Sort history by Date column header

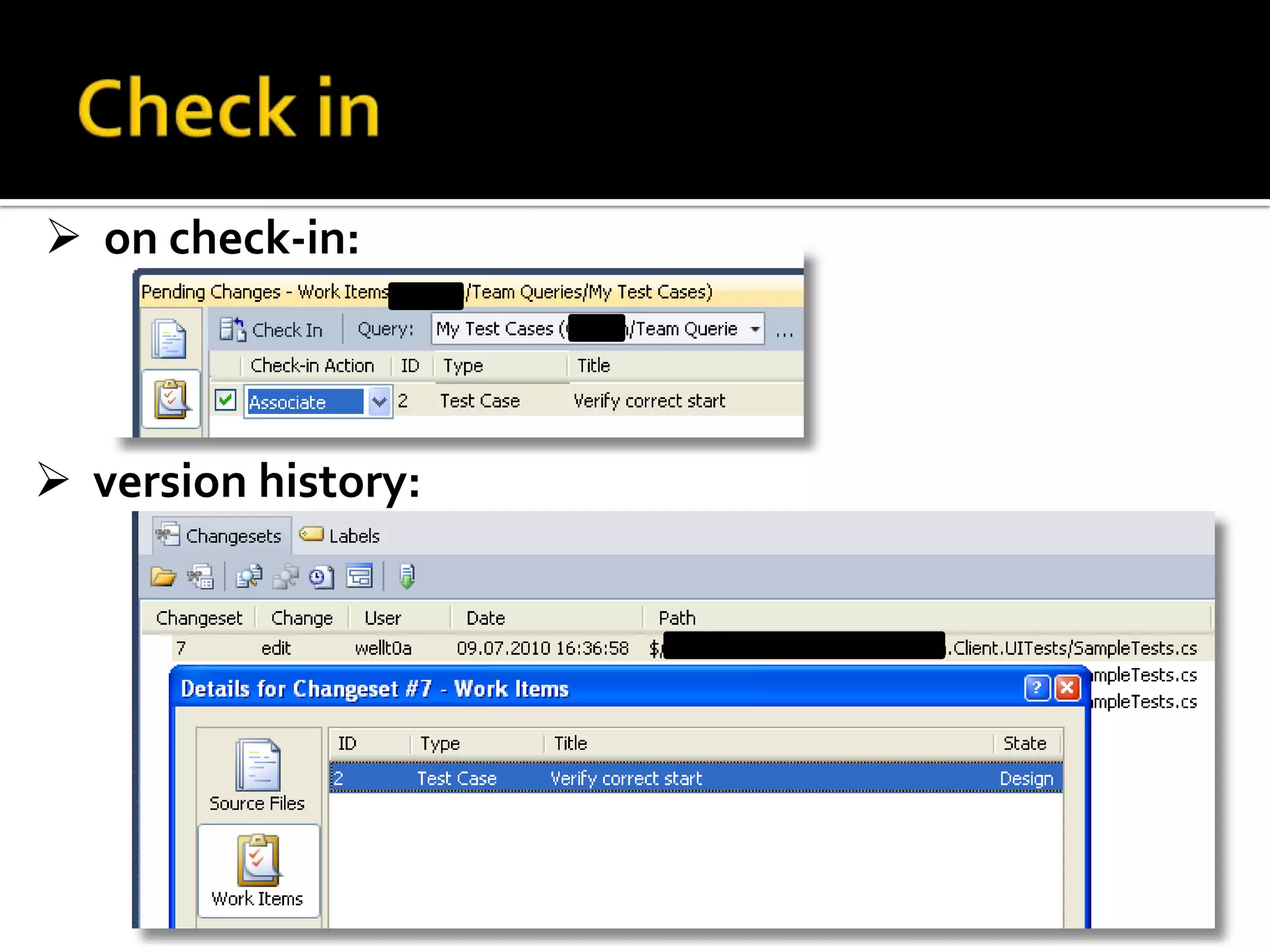(486, 618)
